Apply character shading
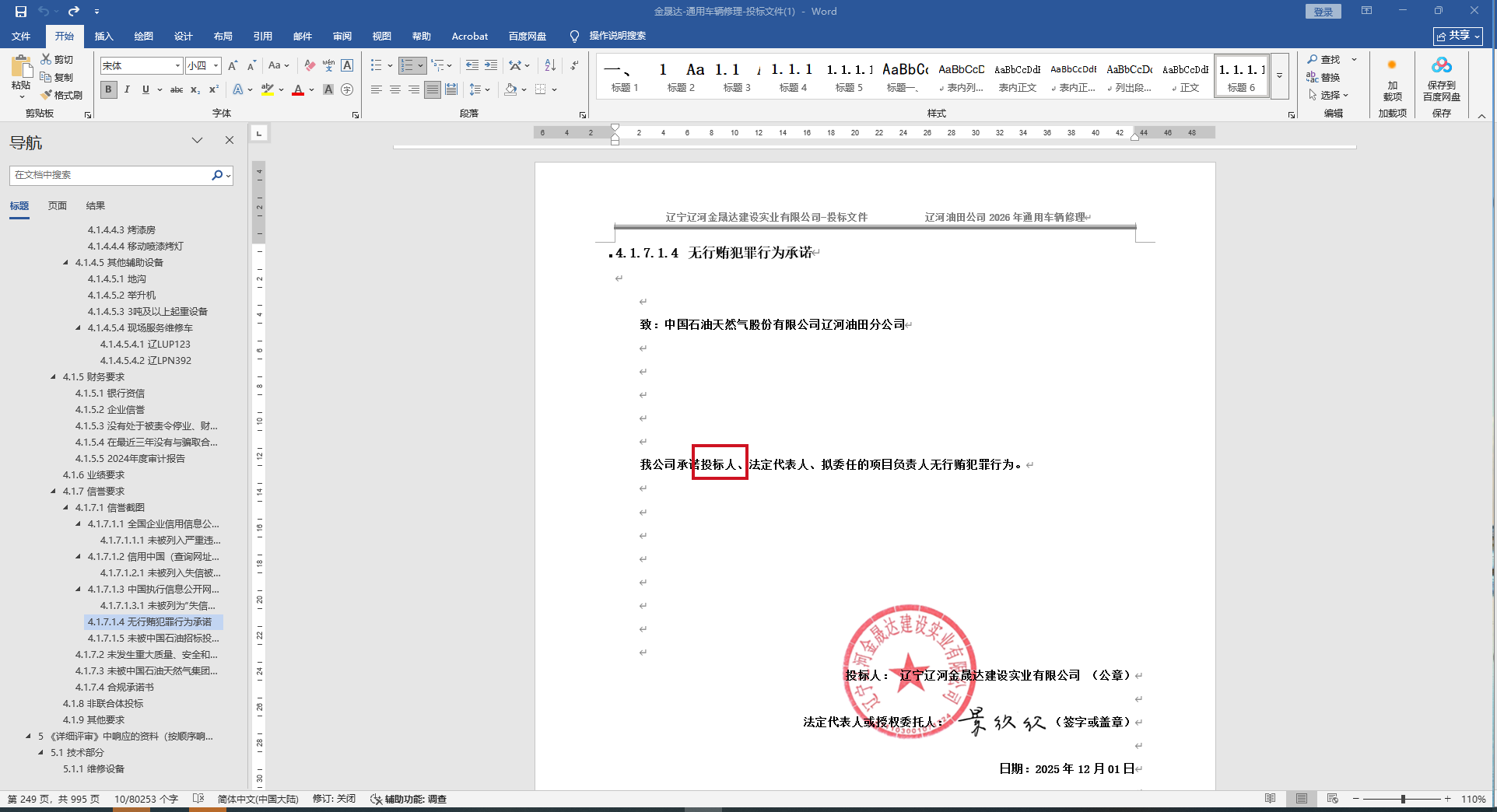 (328, 89)
